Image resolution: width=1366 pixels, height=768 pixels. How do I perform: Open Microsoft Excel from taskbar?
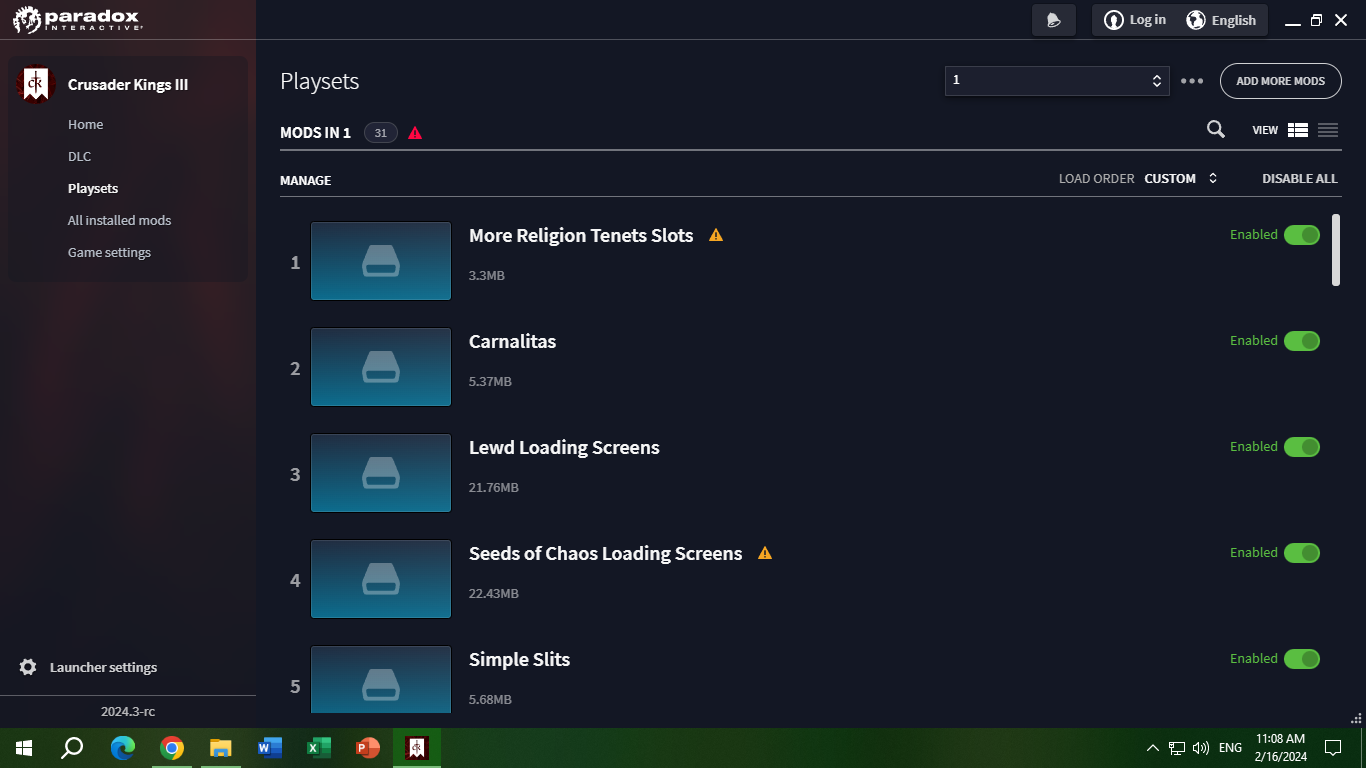coord(319,748)
